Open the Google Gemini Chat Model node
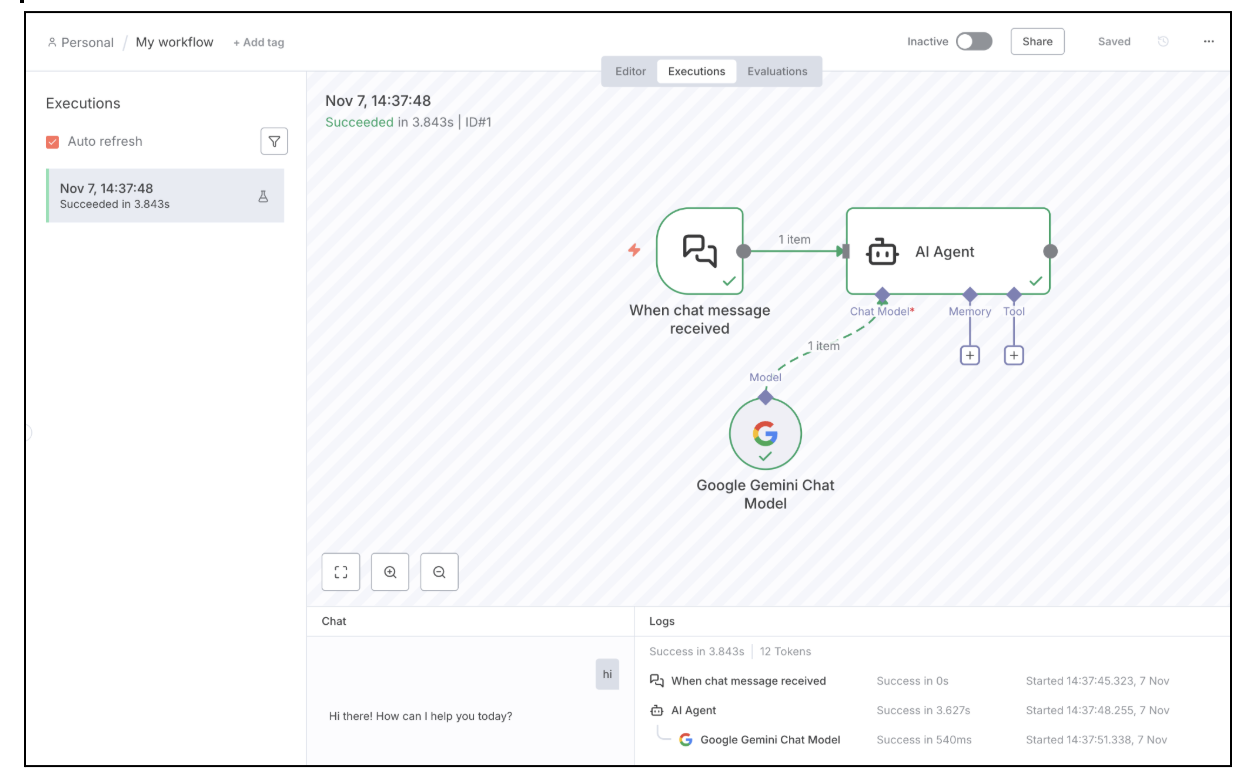Image resolution: width=1248 pixels, height=782 pixels. pos(765,435)
